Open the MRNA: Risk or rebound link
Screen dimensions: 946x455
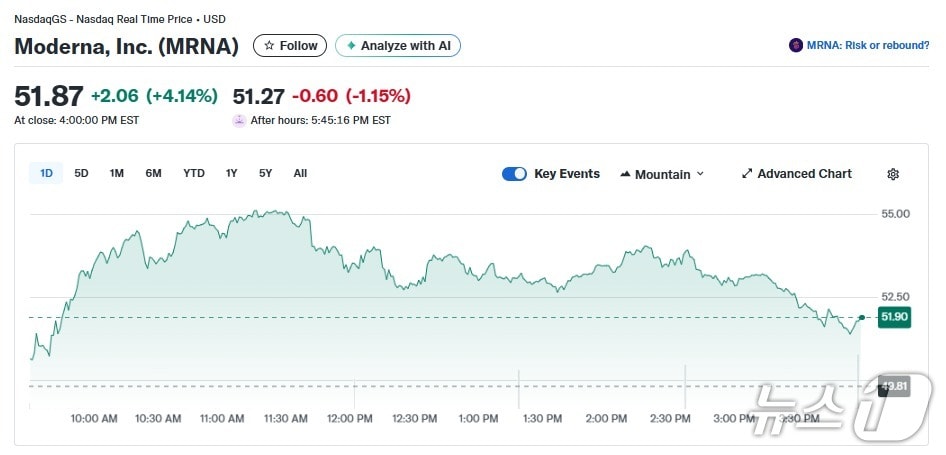(x=868, y=45)
